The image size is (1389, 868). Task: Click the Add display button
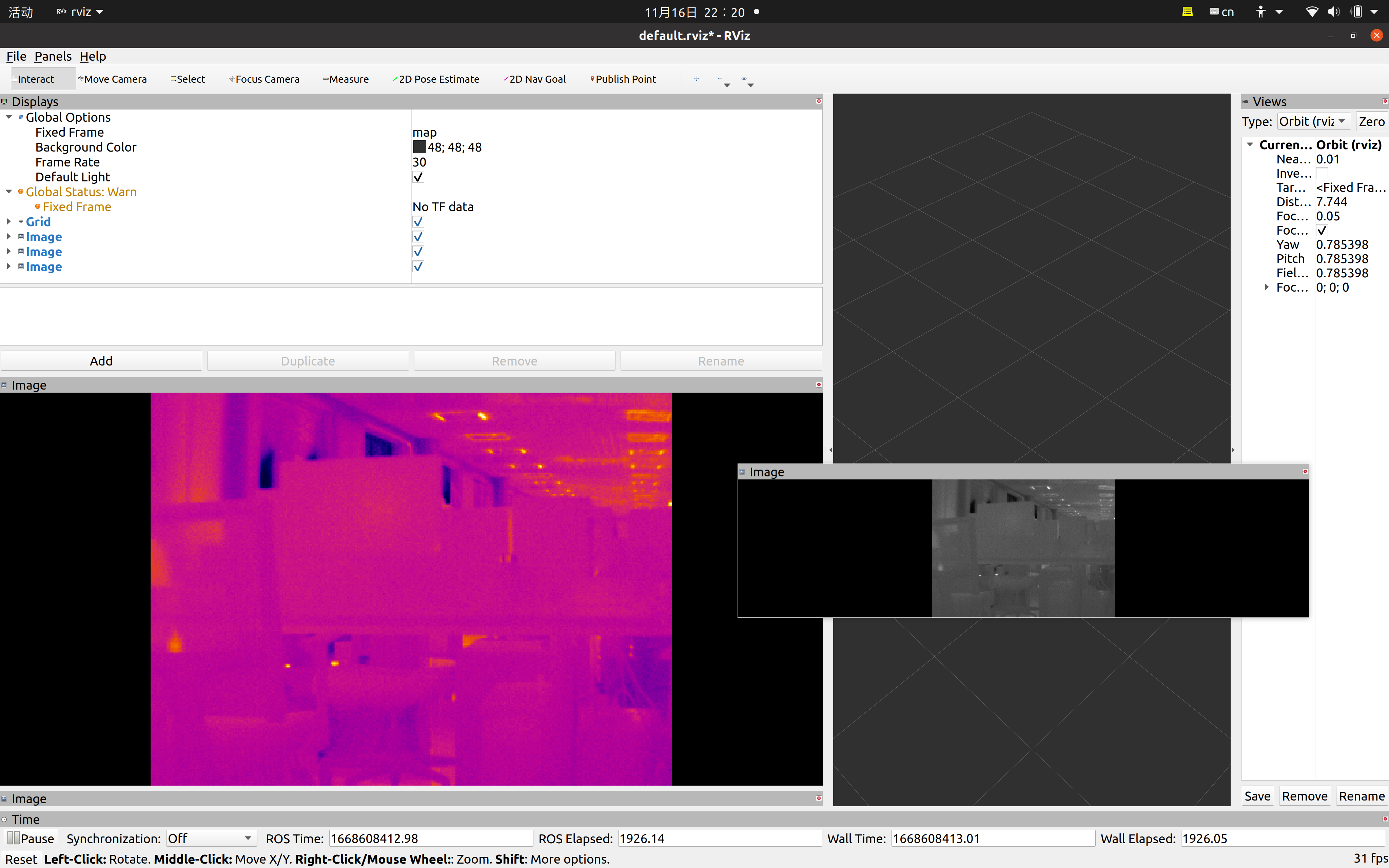(x=101, y=361)
